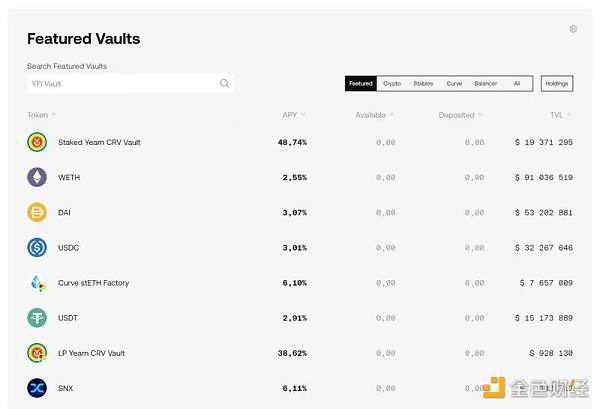600x409 pixels.
Task: Click the WETH Ethereum token icon
Action: (x=37, y=177)
